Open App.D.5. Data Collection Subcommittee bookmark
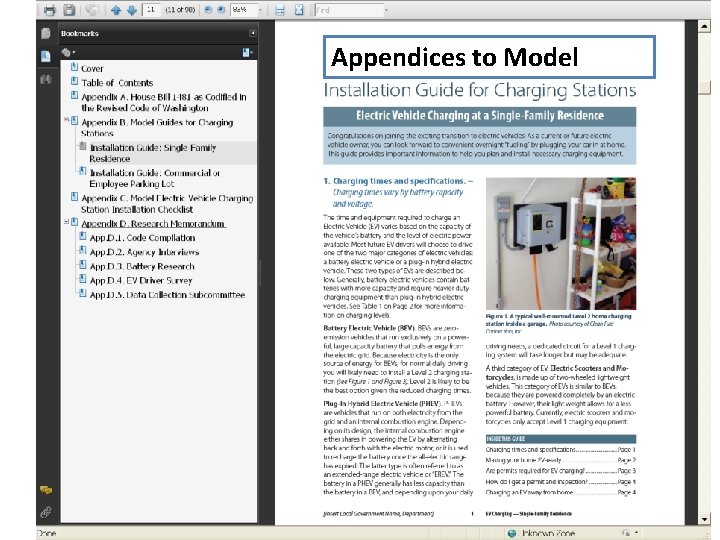The width and height of the screenshot is (720, 540). click(167, 295)
